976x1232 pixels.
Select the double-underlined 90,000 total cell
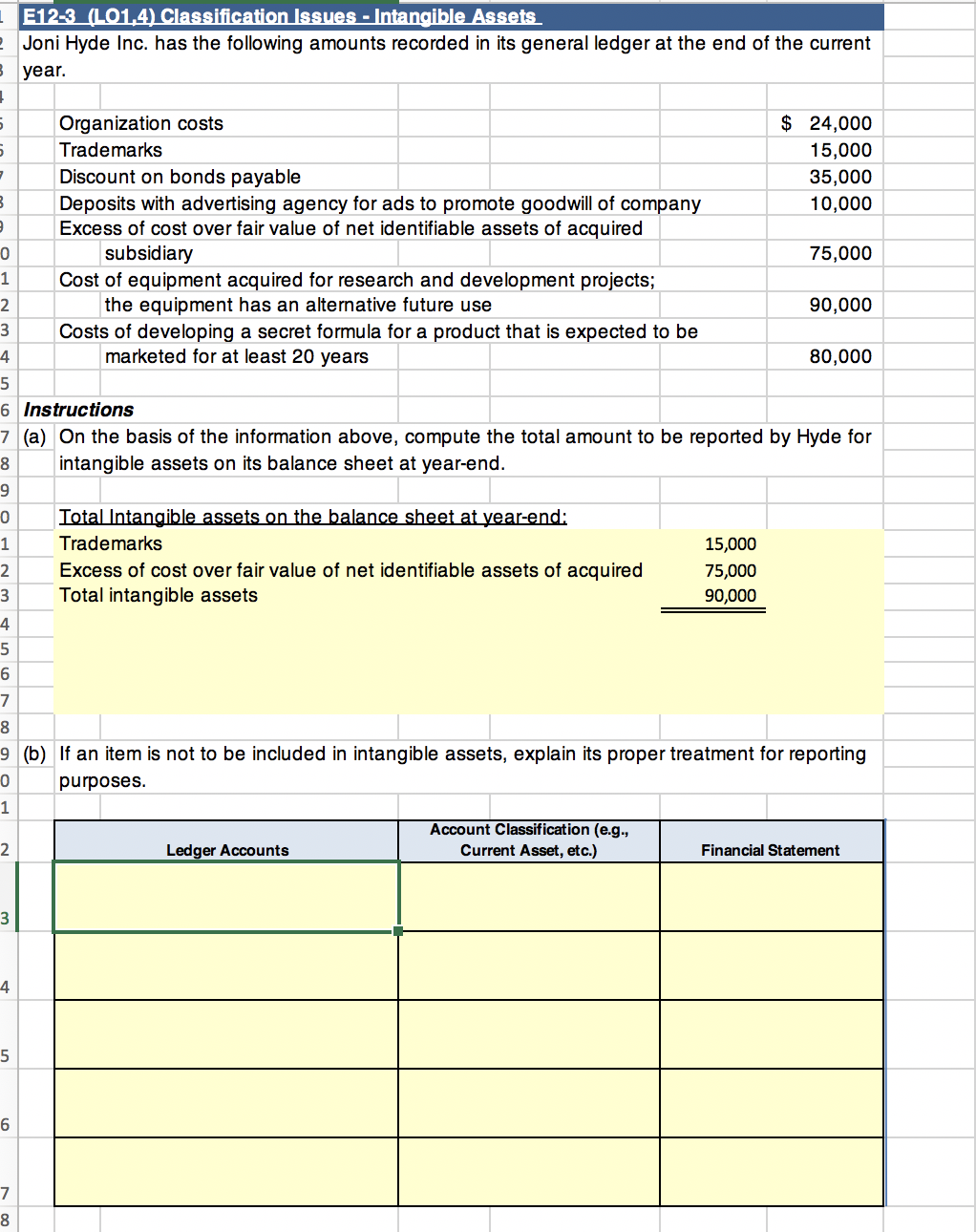click(x=731, y=595)
